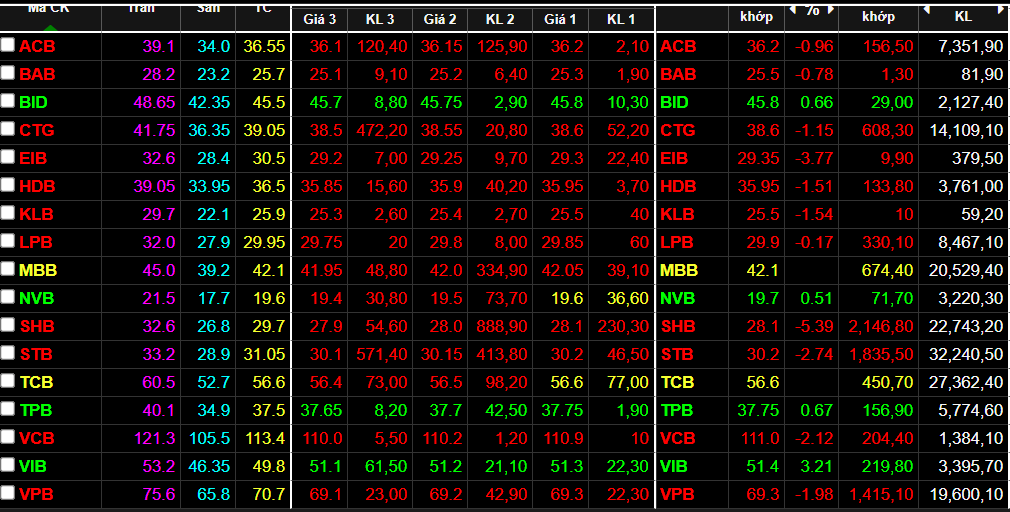Click VCB ceiling price 121.3
This screenshot has width=1010, height=512.
(x=159, y=438)
